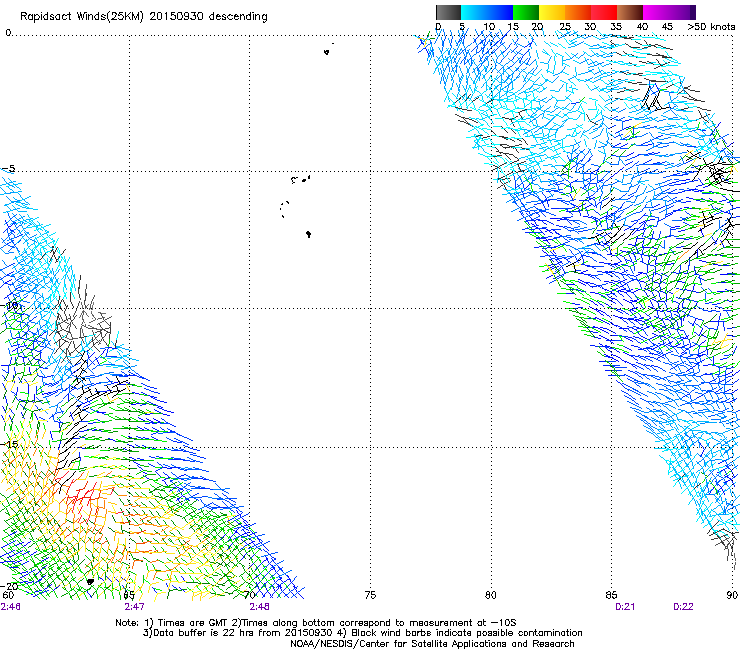740x650 pixels.
Task: Select the cyan-blue 5-15 knots legend swatch
Action: pos(487,12)
